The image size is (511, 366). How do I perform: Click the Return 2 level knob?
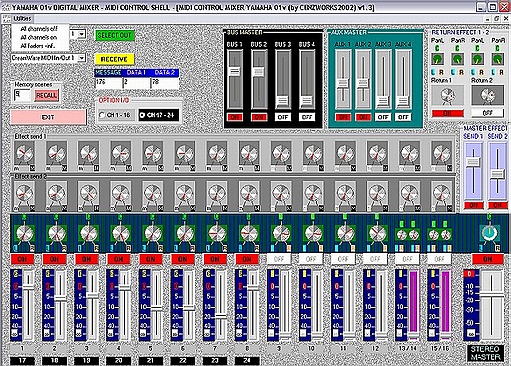click(x=487, y=95)
